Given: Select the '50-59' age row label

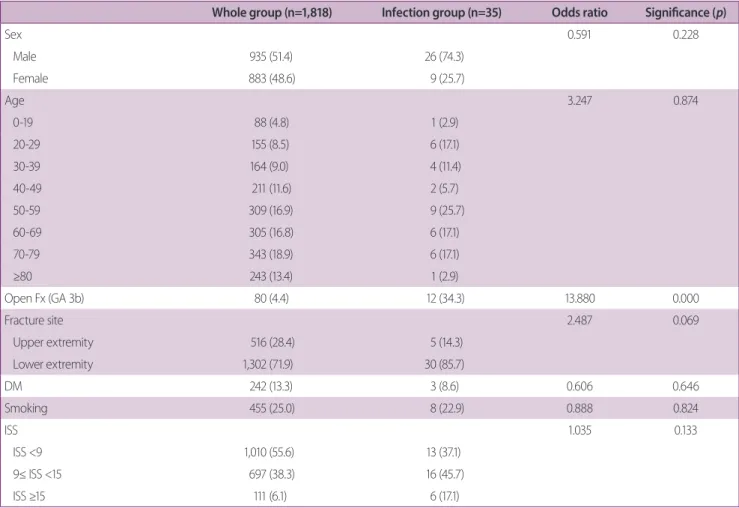Looking at the screenshot, I should (26, 210).
